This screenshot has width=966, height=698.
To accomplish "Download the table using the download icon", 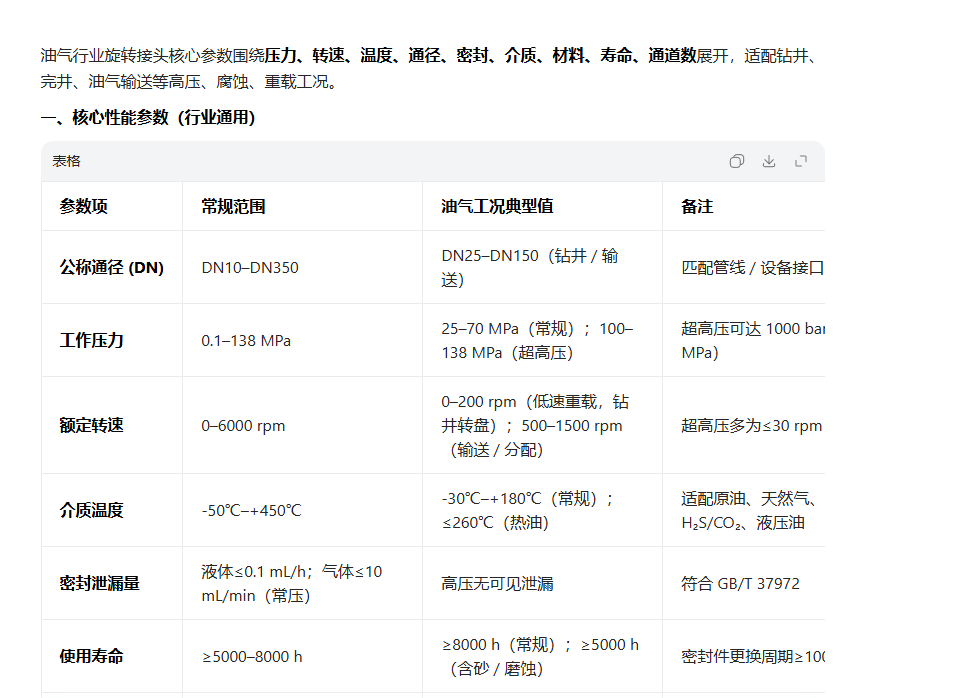I will [x=769, y=161].
